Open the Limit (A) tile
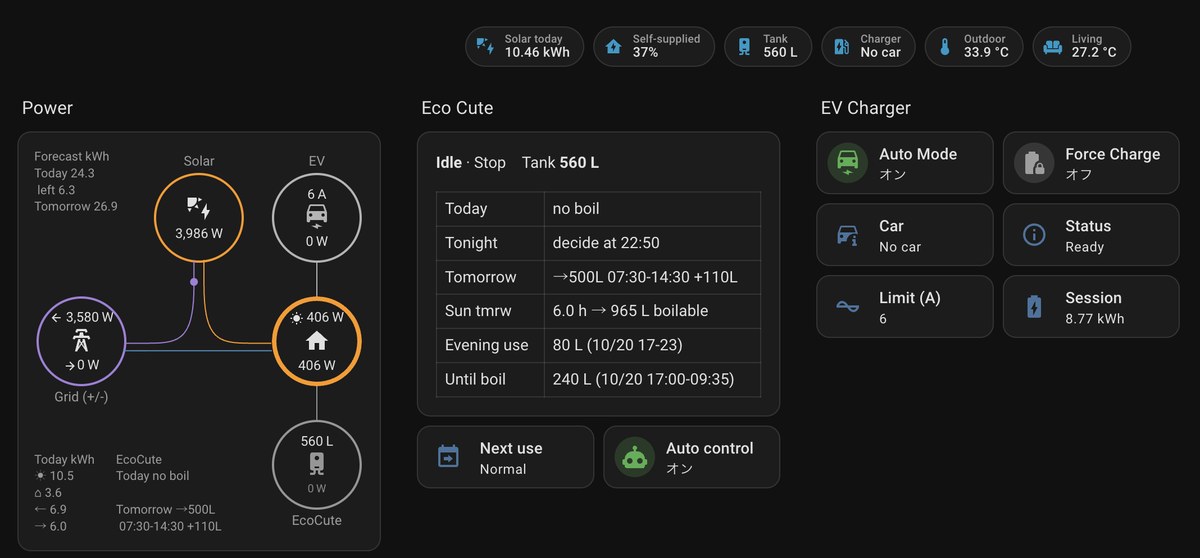Screen dimensions: 1200x558 click(x=905, y=307)
